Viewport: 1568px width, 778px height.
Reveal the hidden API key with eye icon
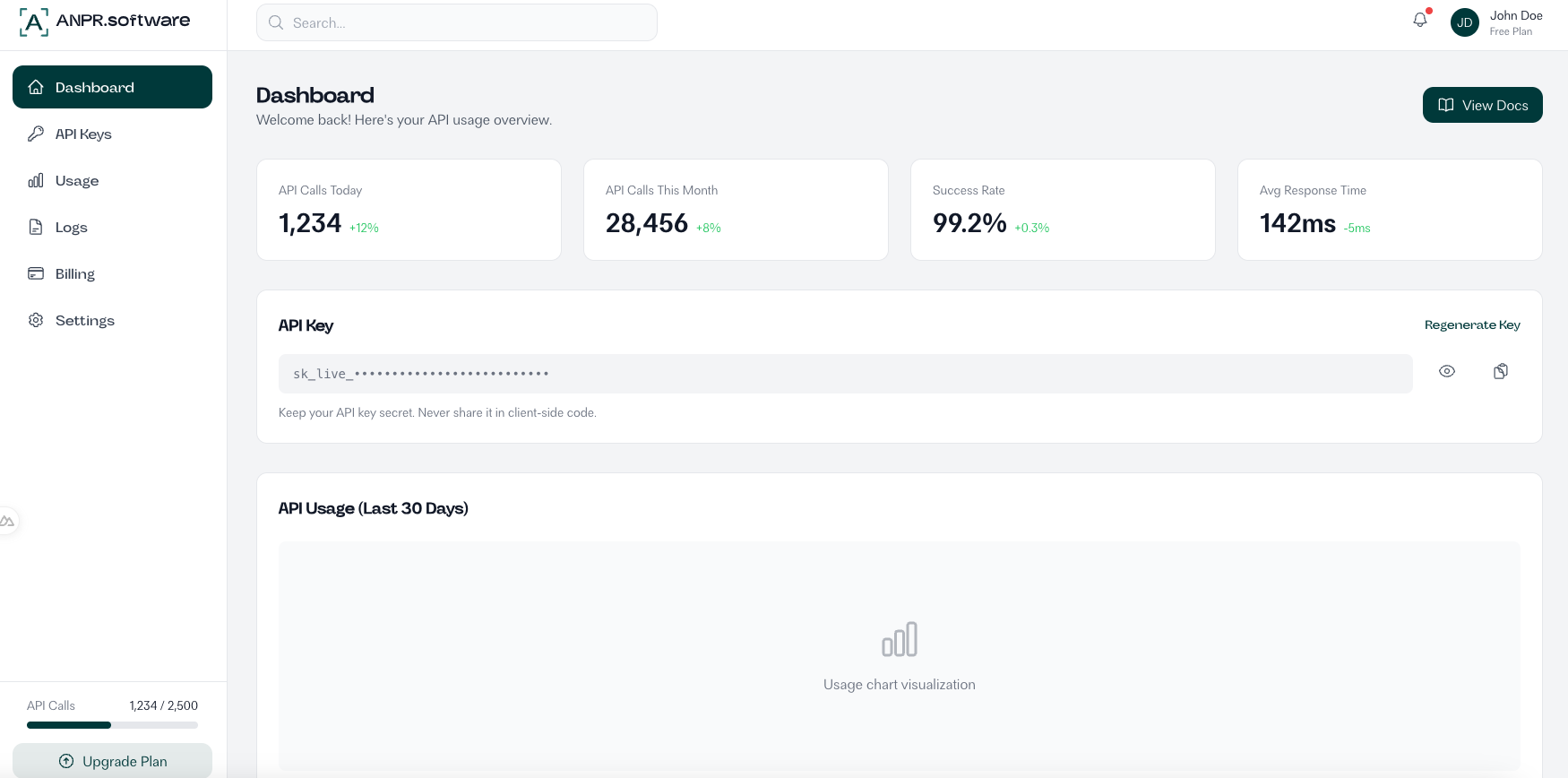coord(1447,371)
